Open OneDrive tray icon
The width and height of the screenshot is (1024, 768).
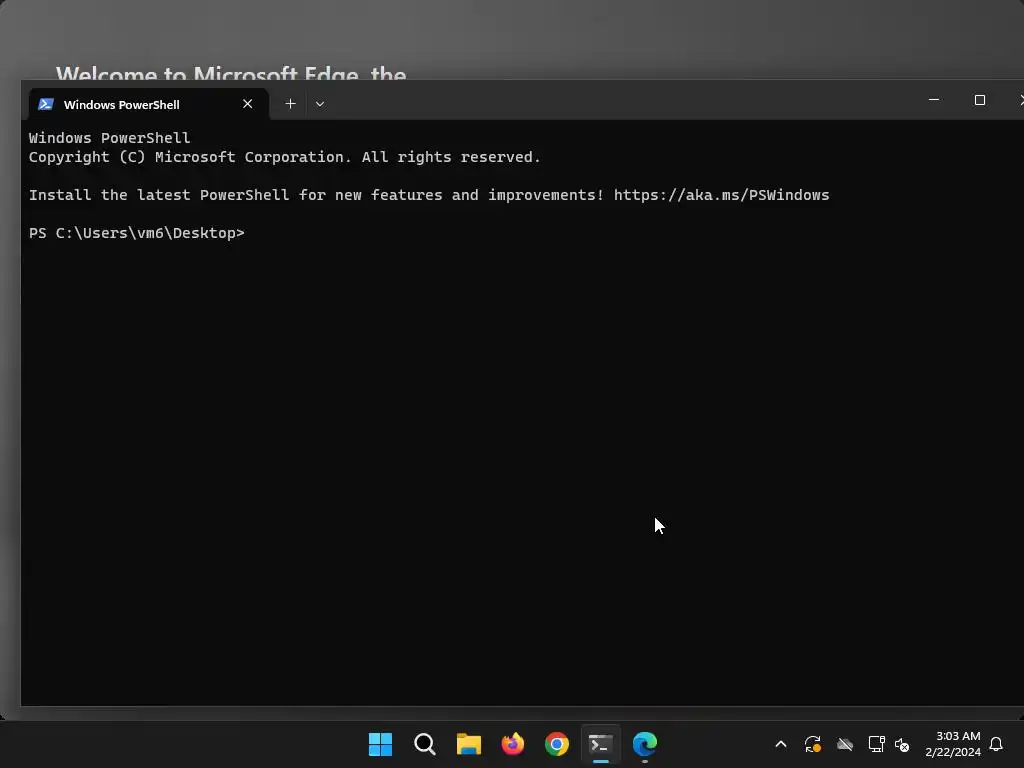845,744
